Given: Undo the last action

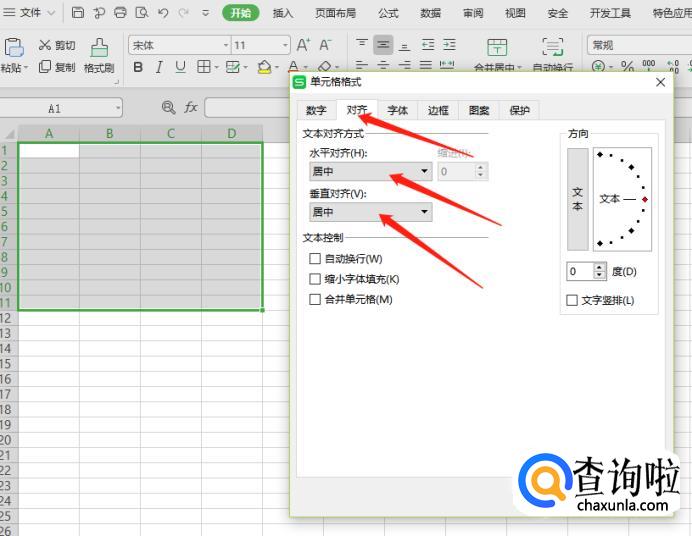Looking at the screenshot, I should (163, 12).
